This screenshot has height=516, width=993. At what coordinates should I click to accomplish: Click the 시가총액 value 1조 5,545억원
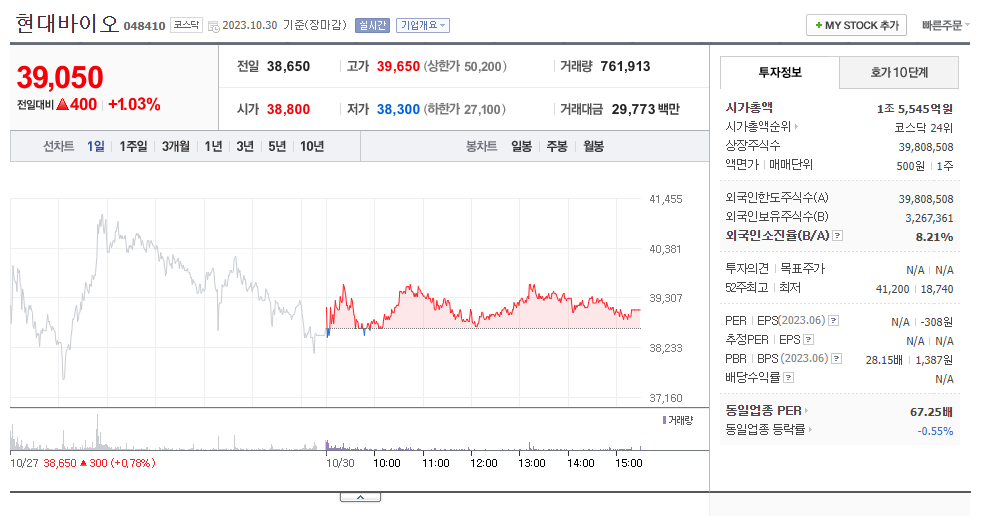(x=914, y=109)
